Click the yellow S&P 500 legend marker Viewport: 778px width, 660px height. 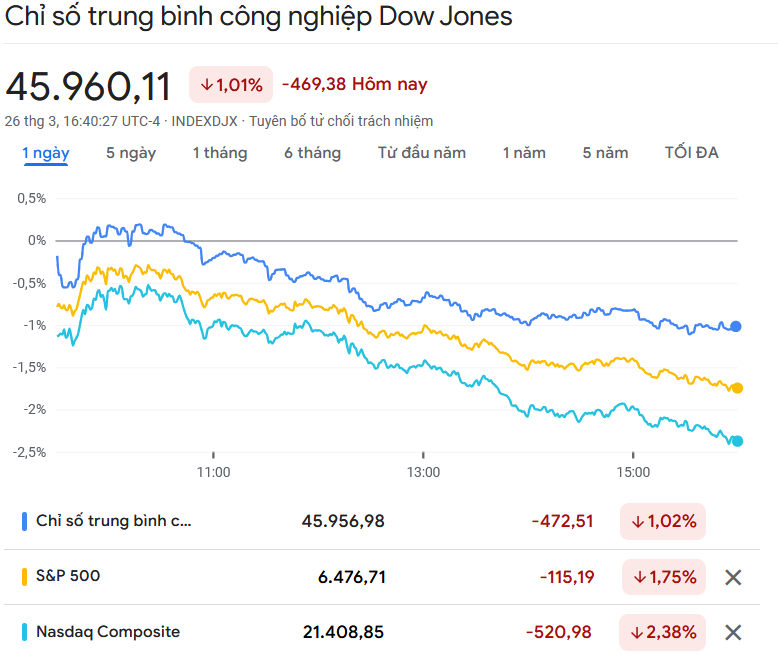(24, 577)
